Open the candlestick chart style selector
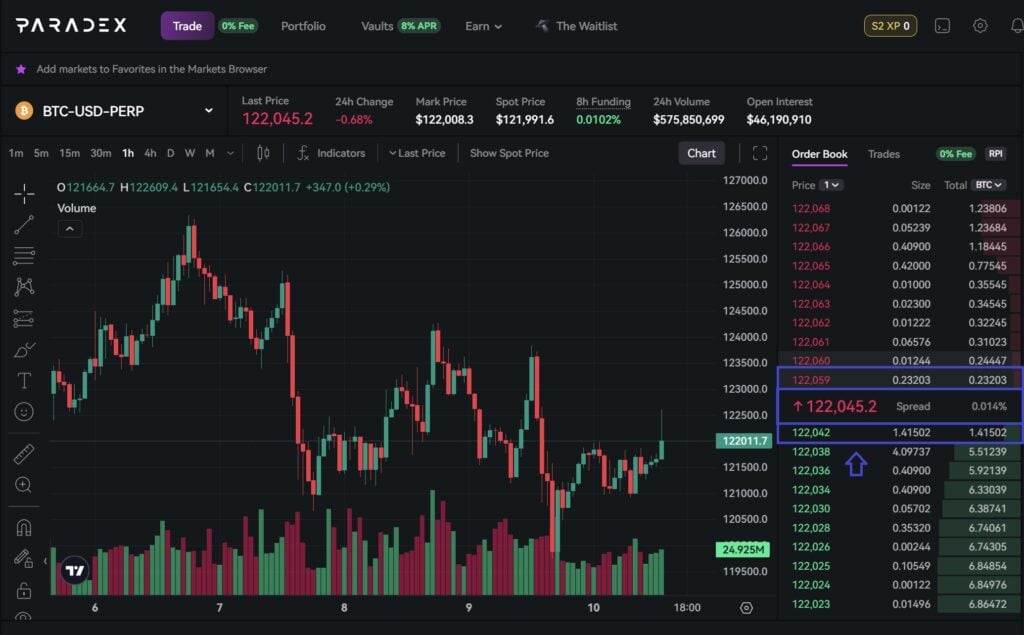The height and width of the screenshot is (635, 1024). [x=264, y=153]
